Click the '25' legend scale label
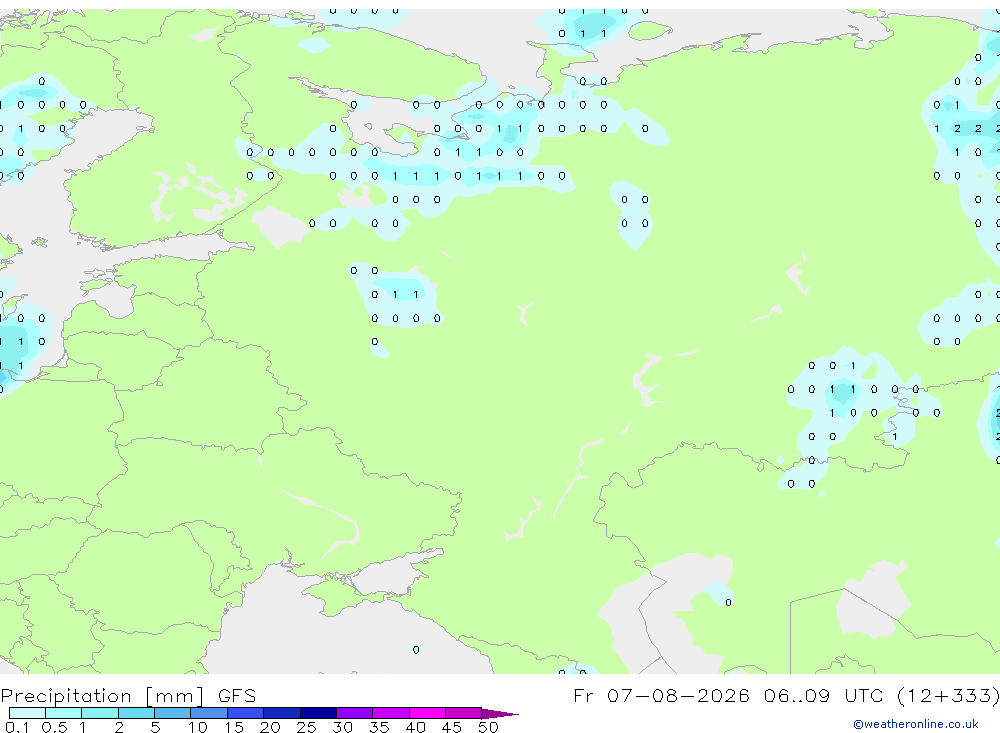Screen dimensions: 1000x733 [306, 727]
